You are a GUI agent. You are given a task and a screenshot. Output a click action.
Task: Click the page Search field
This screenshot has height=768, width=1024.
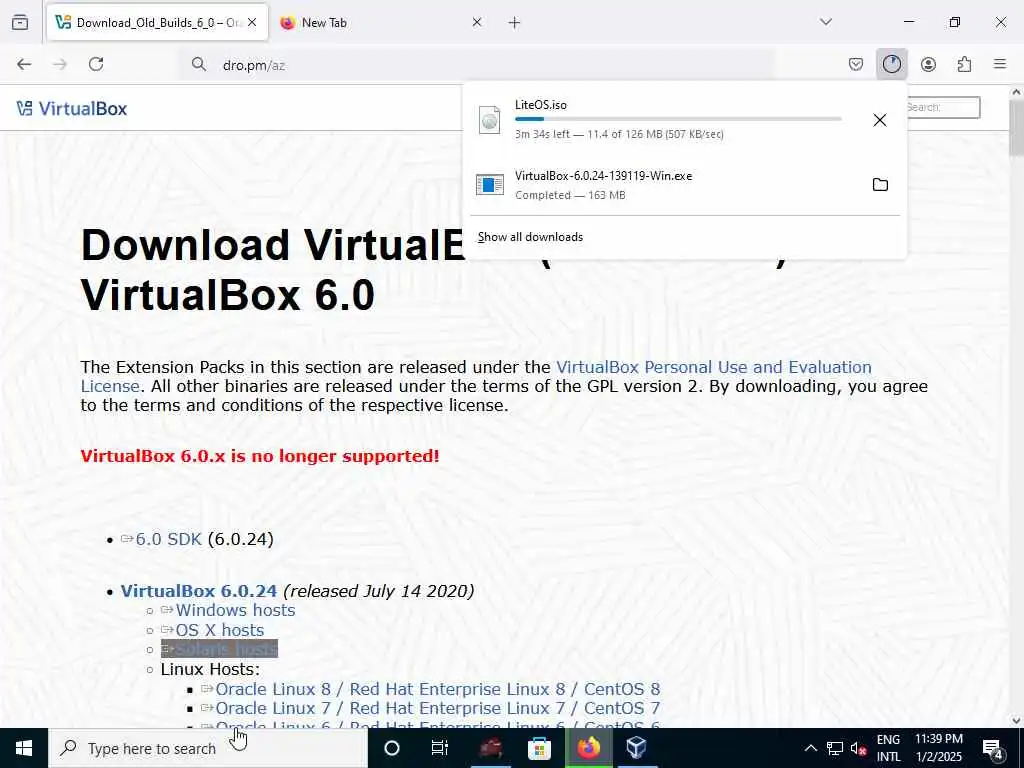(943, 107)
